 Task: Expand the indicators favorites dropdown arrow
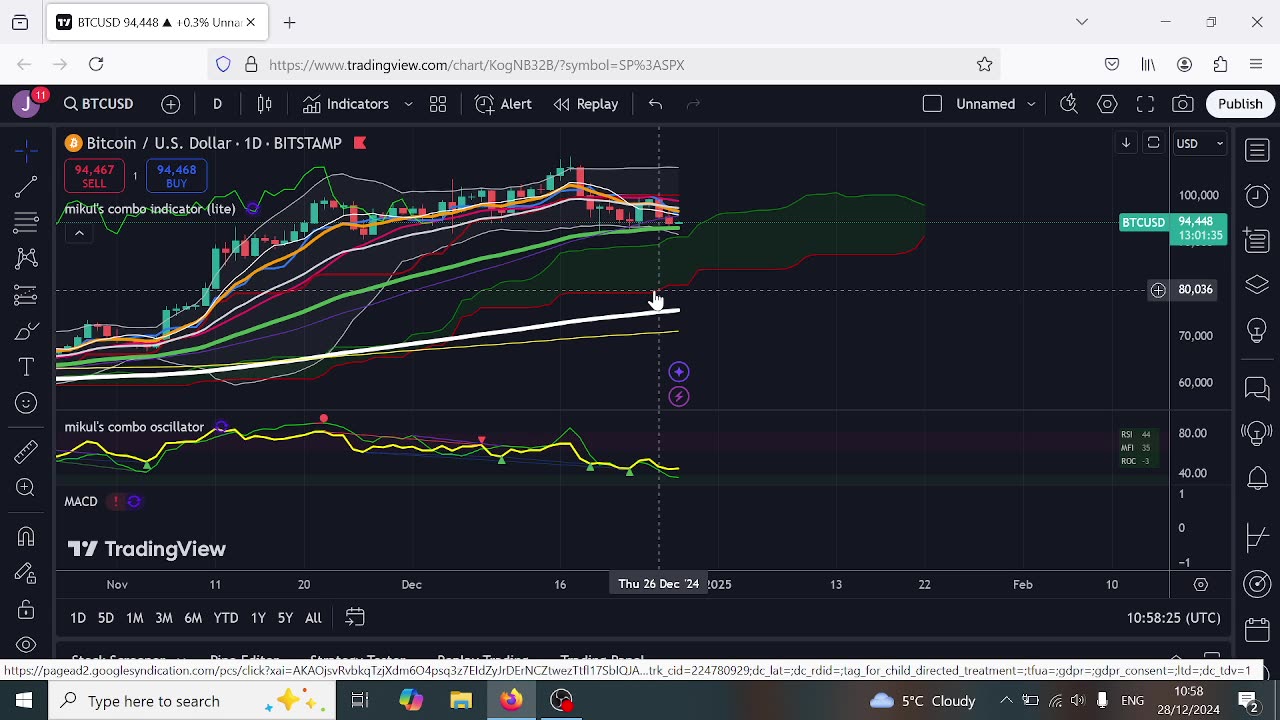click(x=408, y=104)
